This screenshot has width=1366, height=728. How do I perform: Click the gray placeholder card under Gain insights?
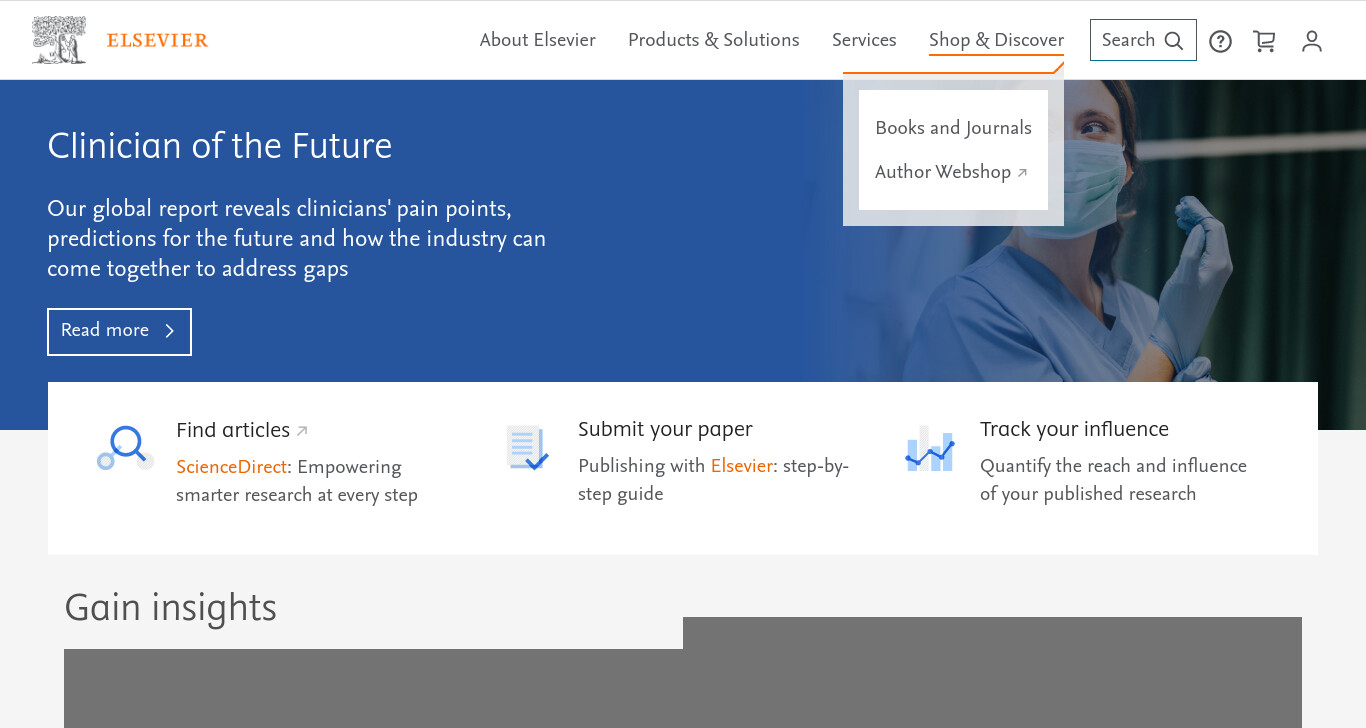point(373,688)
